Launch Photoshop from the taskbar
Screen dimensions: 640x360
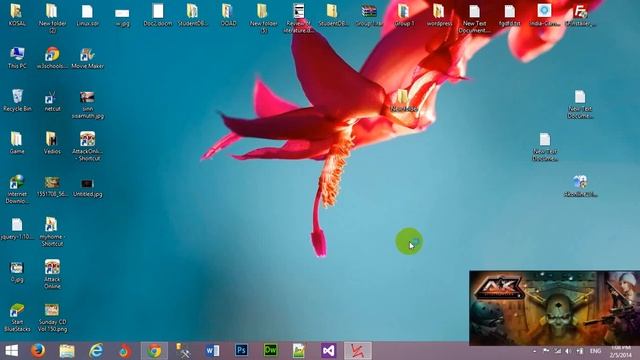click(241, 351)
